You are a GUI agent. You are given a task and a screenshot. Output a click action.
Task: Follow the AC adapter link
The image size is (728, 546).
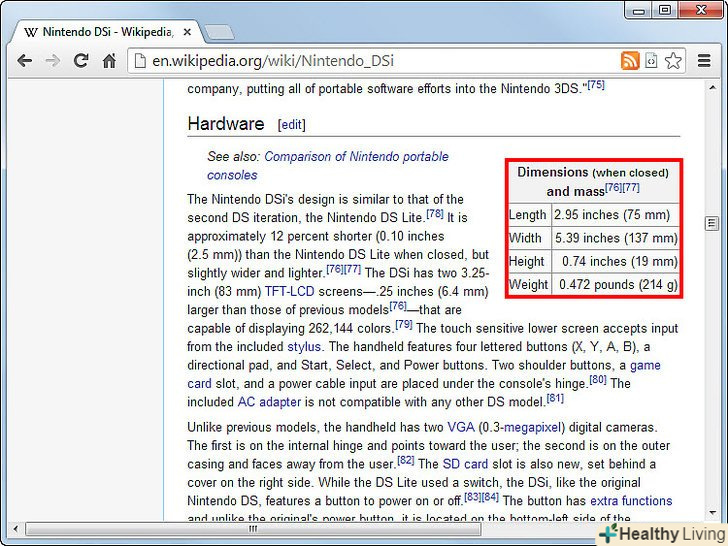point(269,402)
